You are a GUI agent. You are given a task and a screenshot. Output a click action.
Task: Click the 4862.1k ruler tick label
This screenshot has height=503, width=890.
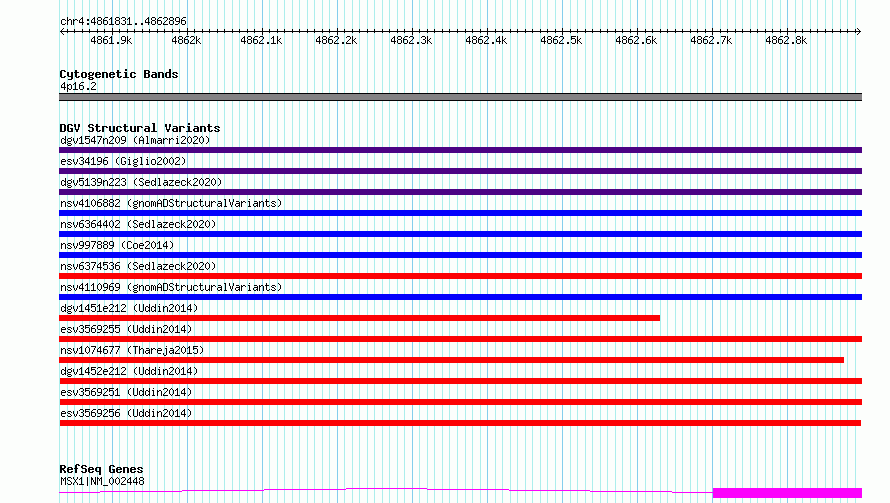tap(261, 40)
